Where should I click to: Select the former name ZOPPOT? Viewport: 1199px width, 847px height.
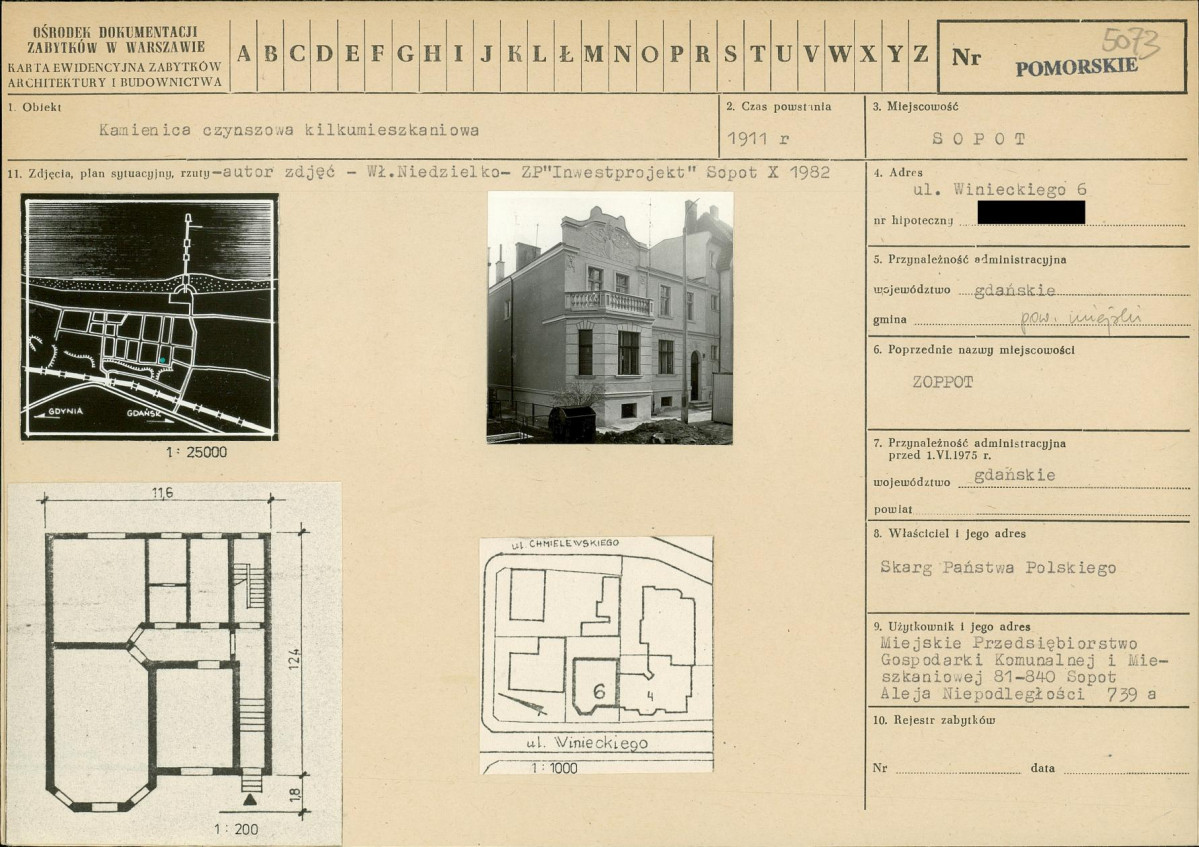click(x=942, y=382)
